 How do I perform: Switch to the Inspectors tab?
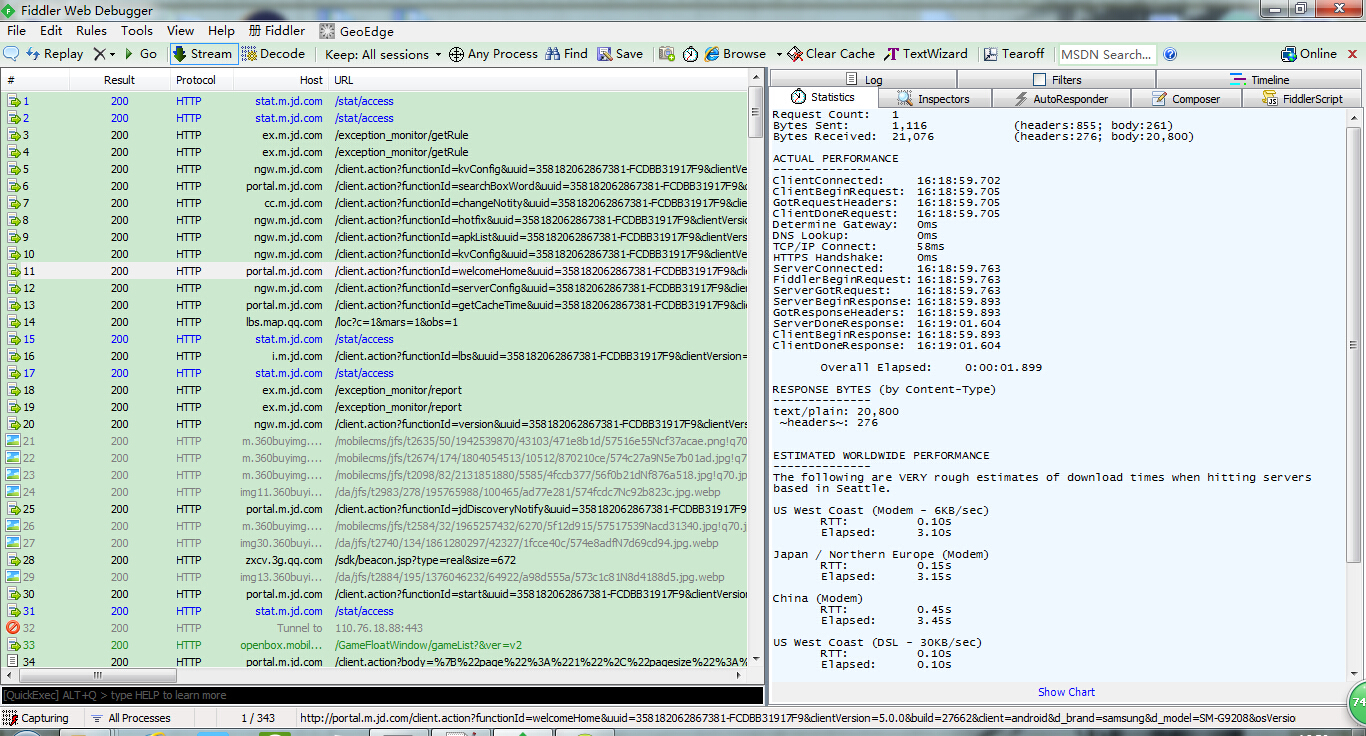933,98
